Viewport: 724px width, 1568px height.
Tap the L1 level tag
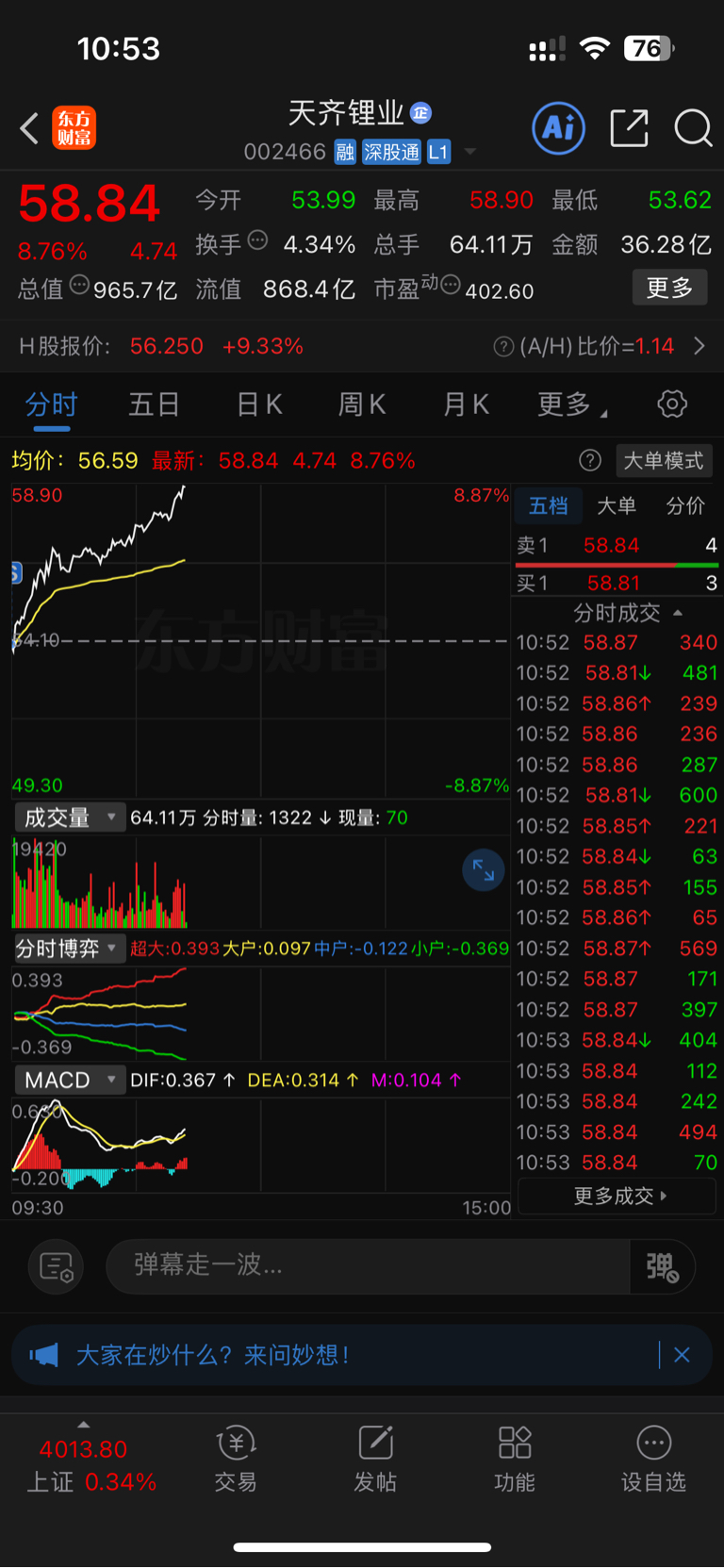click(x=438, y=152)
